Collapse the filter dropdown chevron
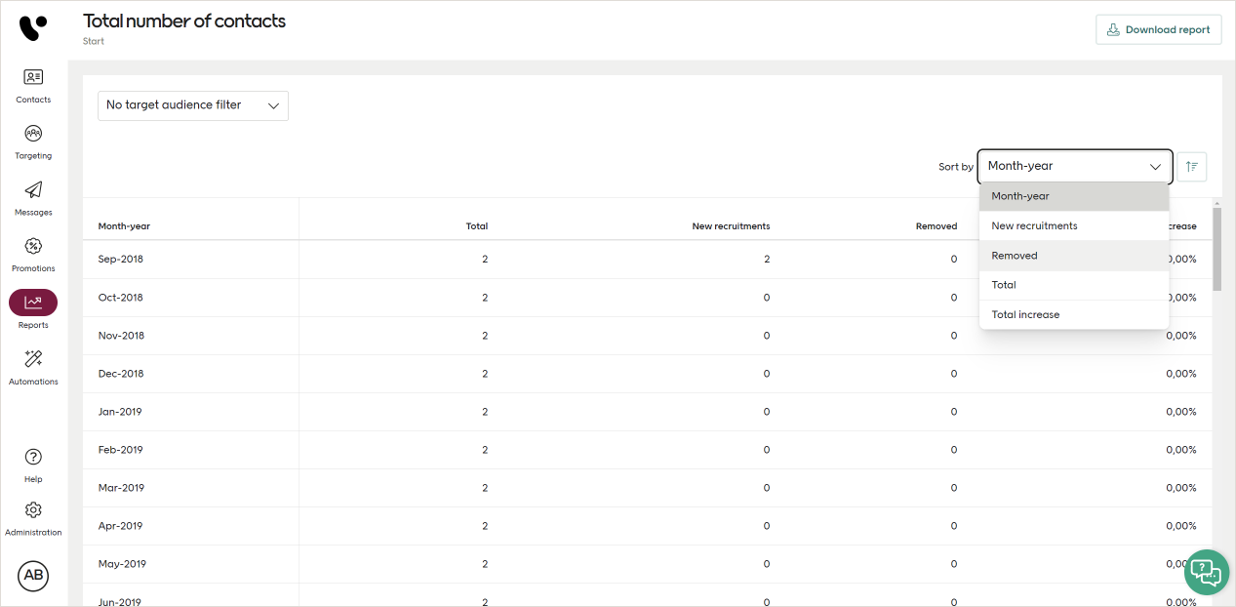 (273, 105)
